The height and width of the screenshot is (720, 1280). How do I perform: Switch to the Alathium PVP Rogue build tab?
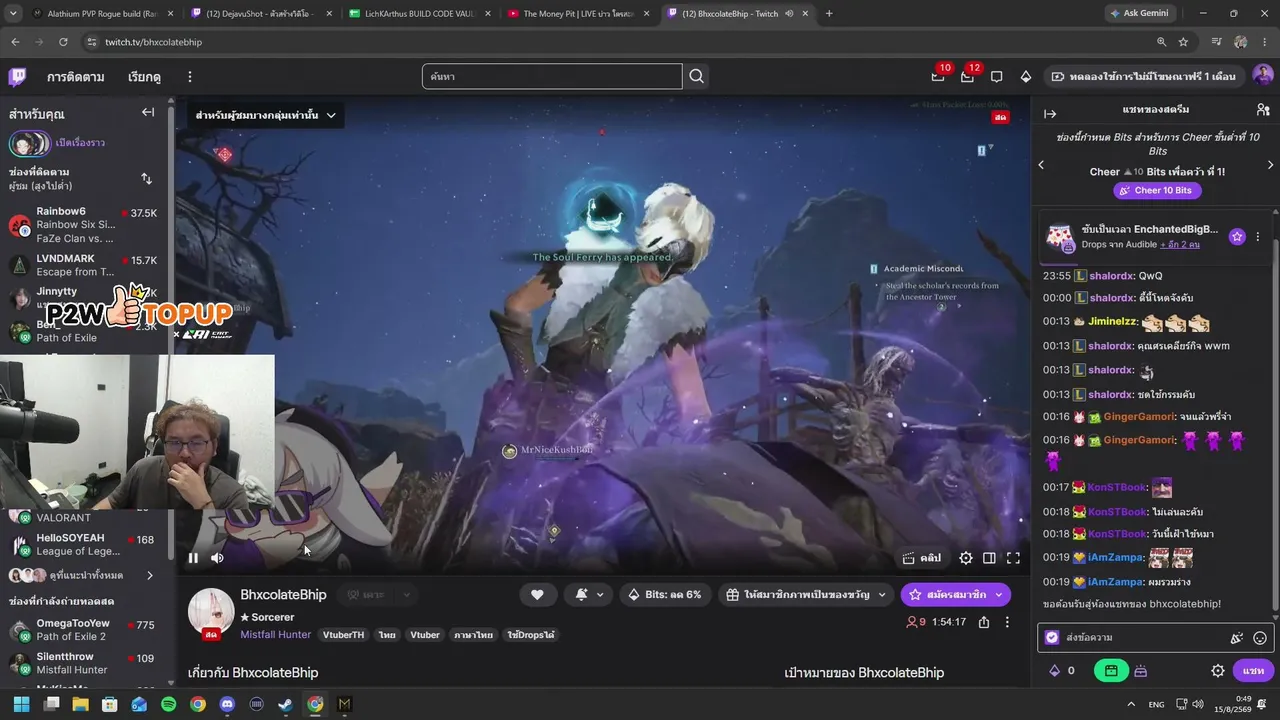95,14
